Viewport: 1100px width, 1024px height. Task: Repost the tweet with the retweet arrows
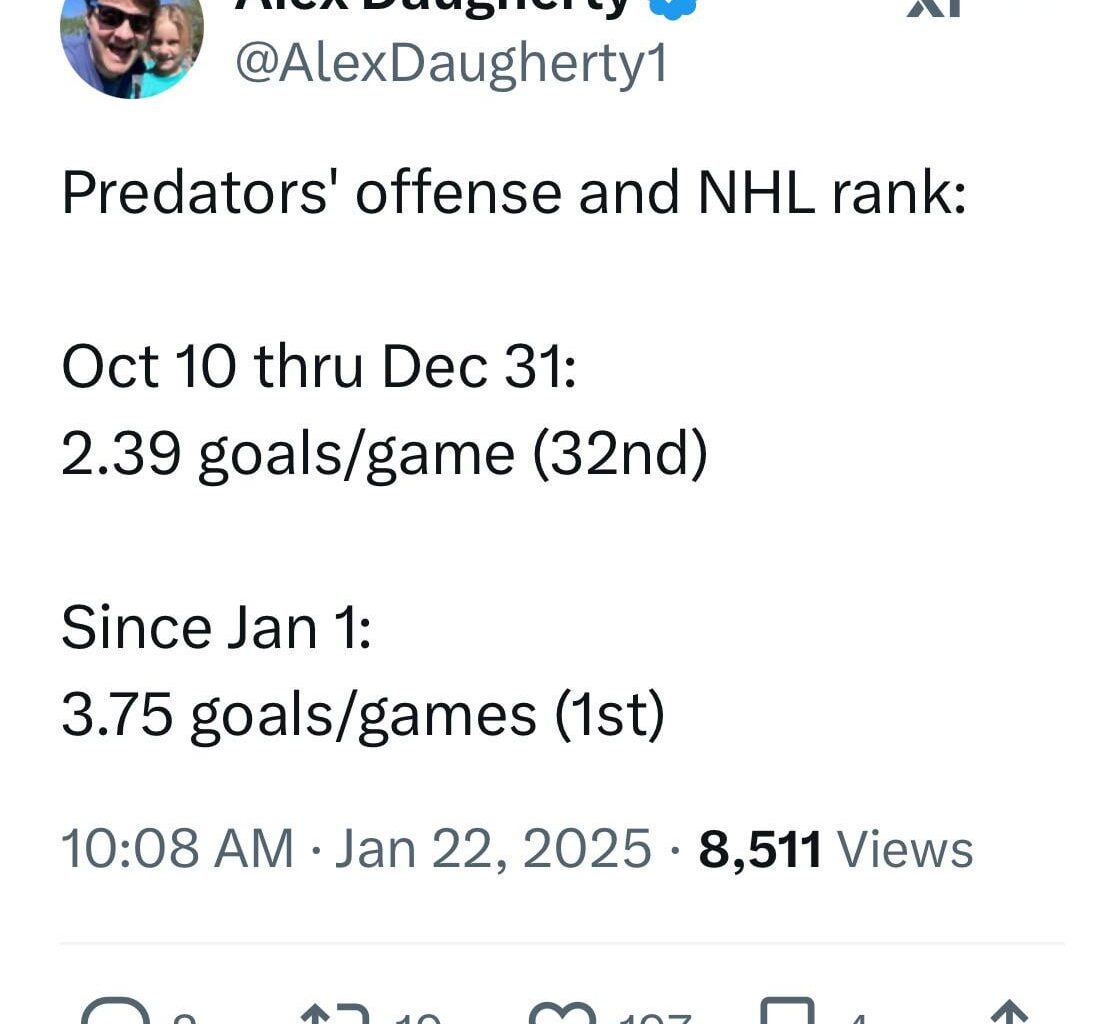coord(335,1012)
